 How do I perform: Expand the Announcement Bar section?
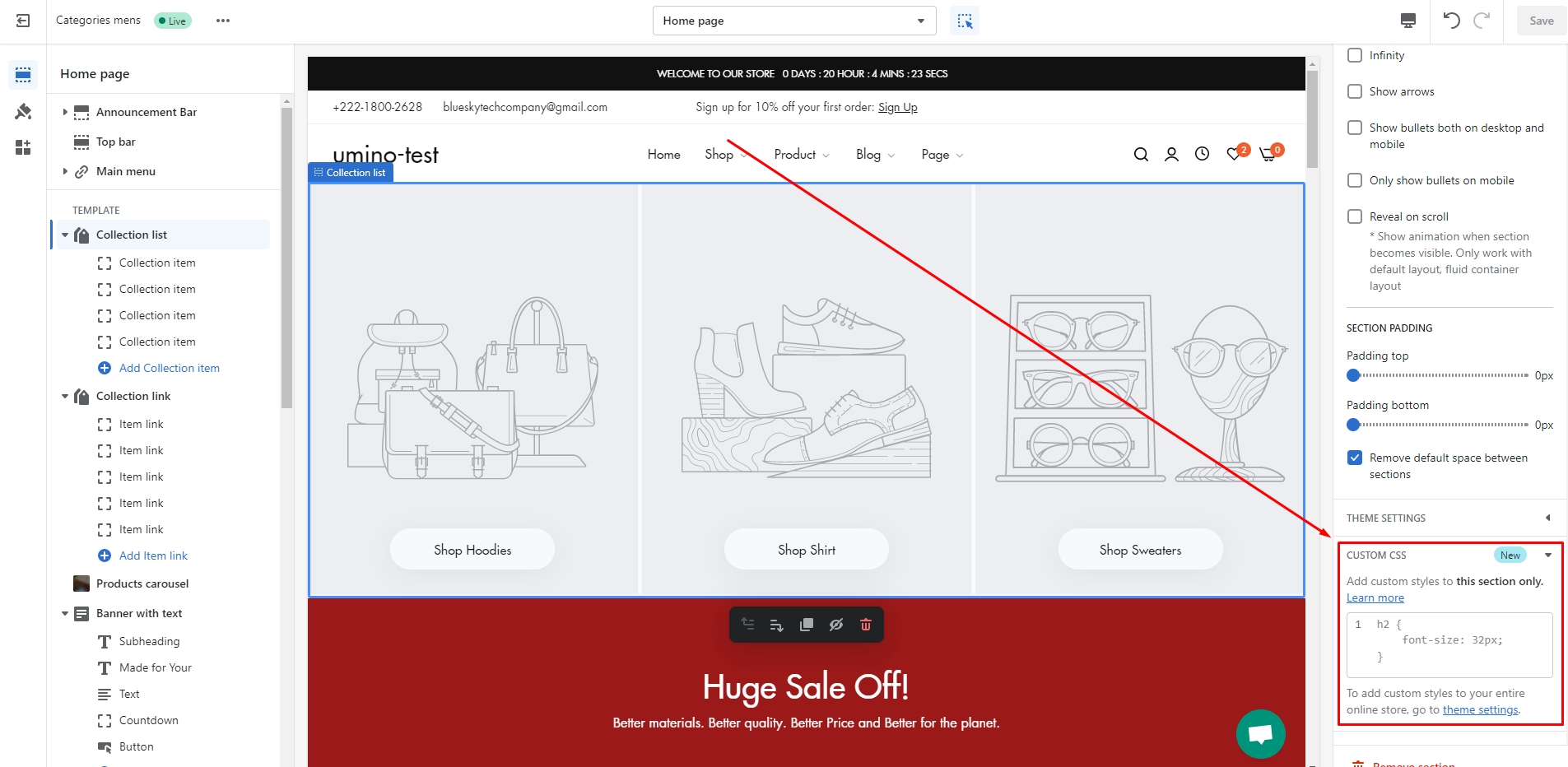click(65, 112)
